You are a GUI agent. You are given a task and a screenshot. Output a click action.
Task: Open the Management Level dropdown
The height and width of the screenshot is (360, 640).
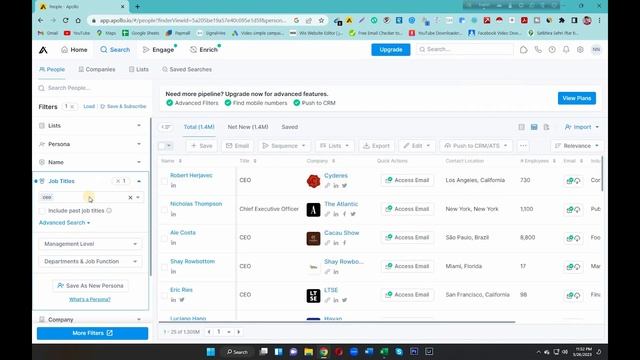click(x=91, y=244)
